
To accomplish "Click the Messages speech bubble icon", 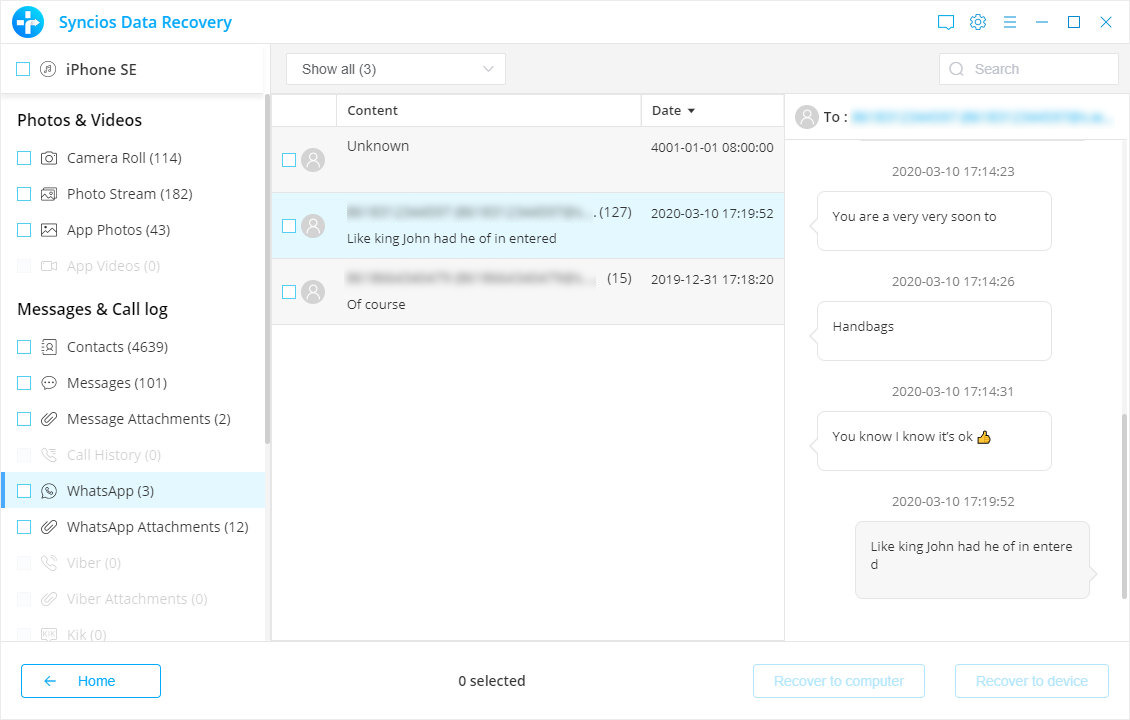I will click(x=48, y=383).
